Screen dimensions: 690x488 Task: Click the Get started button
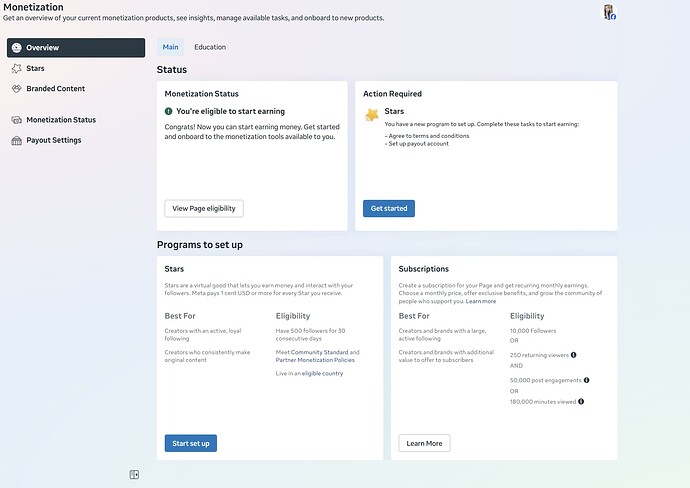coord(388,209)
